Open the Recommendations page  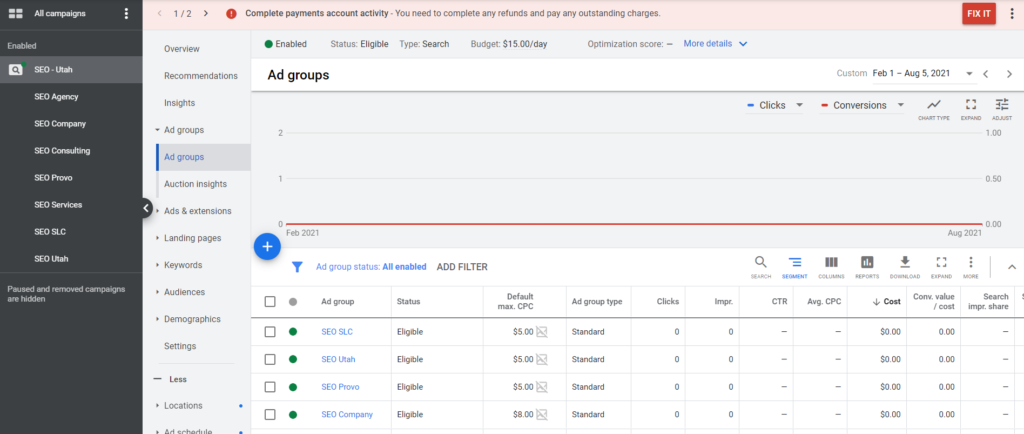tap(201, 76)
